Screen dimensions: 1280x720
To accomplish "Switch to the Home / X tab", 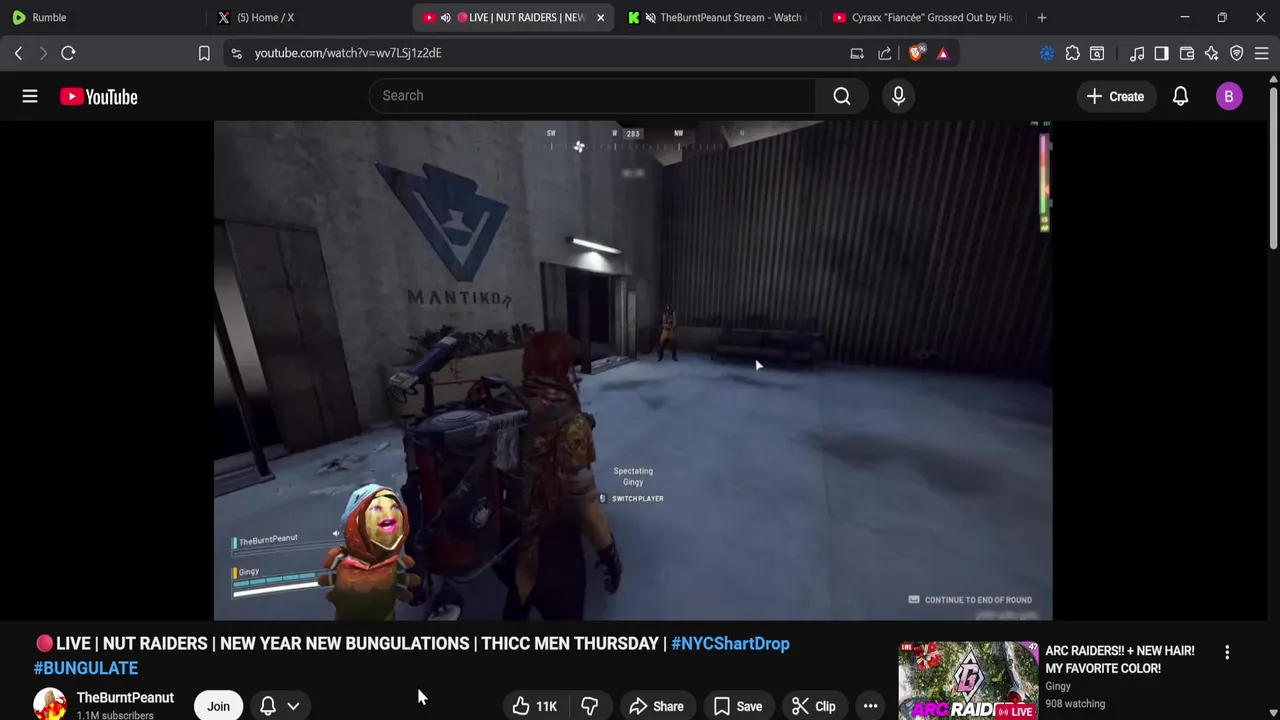I will click(x=308, y=17).
